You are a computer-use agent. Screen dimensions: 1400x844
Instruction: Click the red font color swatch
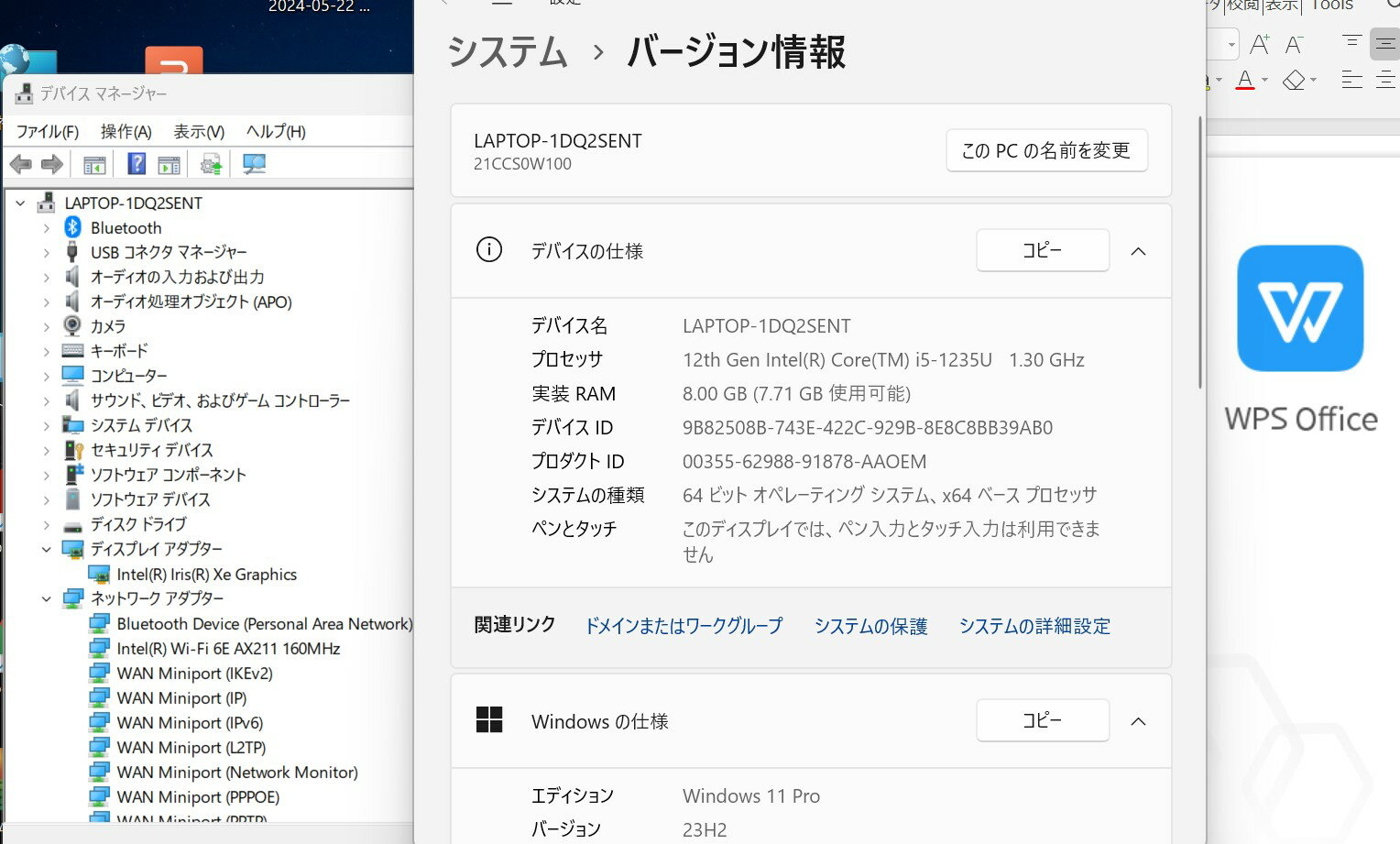coord(1244,81)
